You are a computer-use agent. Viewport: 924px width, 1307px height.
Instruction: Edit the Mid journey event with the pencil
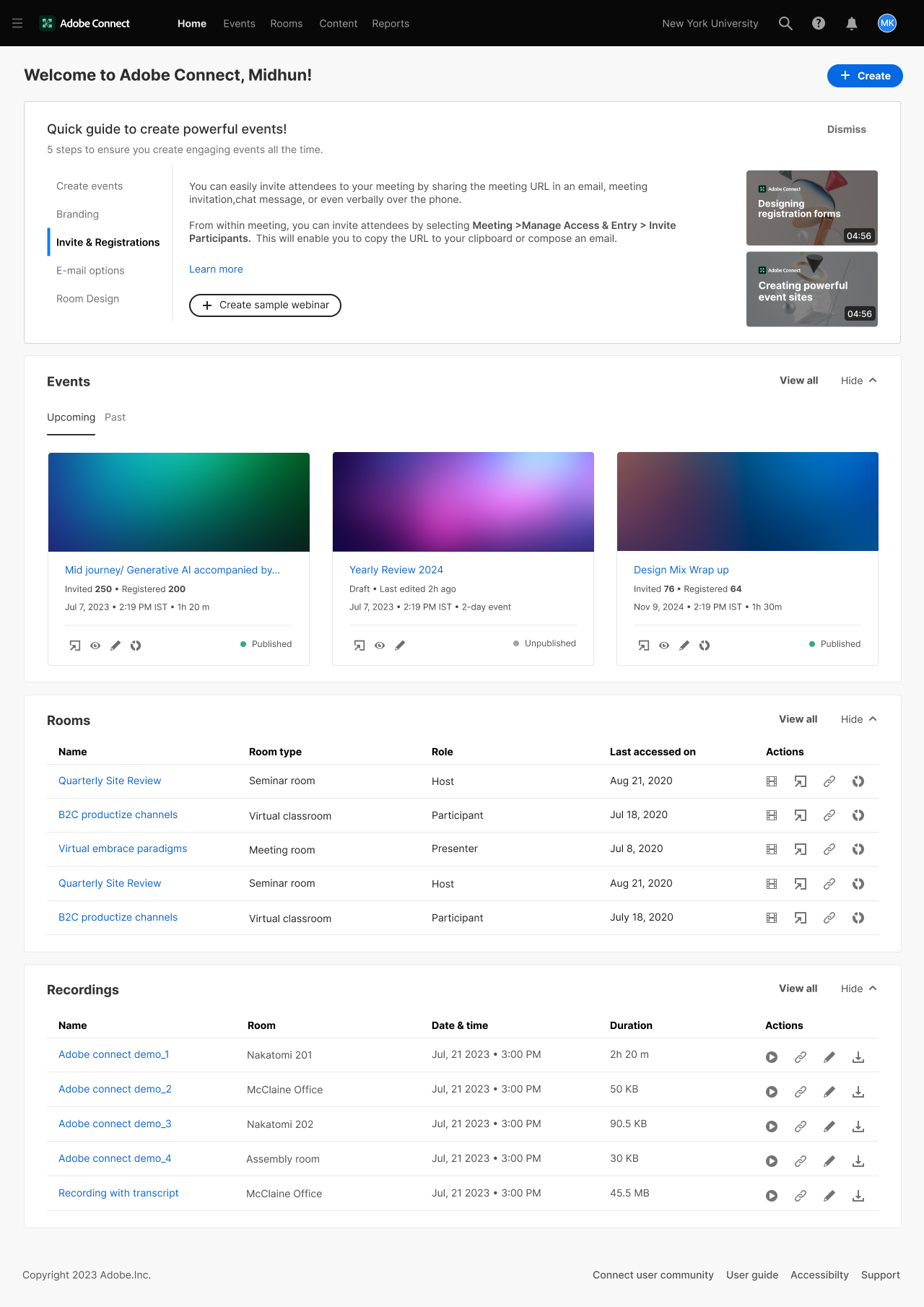click(115, 646)
